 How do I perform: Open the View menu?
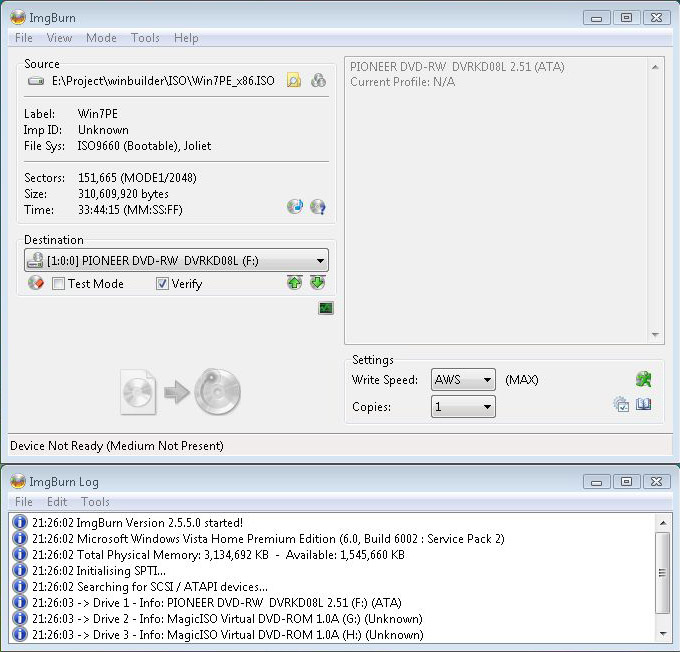tap(59, 38)
